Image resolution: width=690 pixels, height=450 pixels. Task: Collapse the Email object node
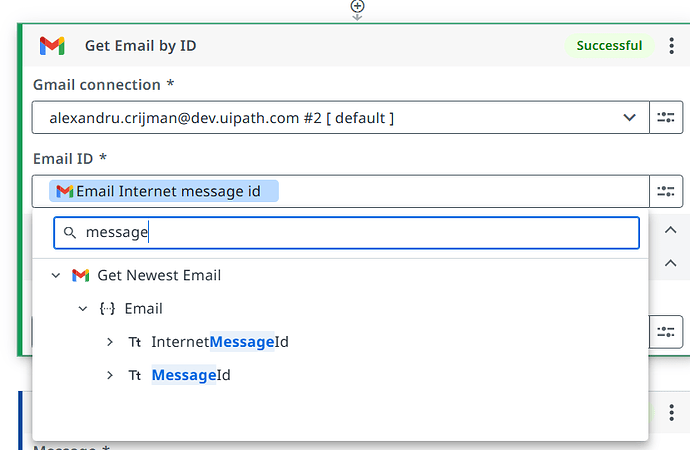click(x=83, y=309)
